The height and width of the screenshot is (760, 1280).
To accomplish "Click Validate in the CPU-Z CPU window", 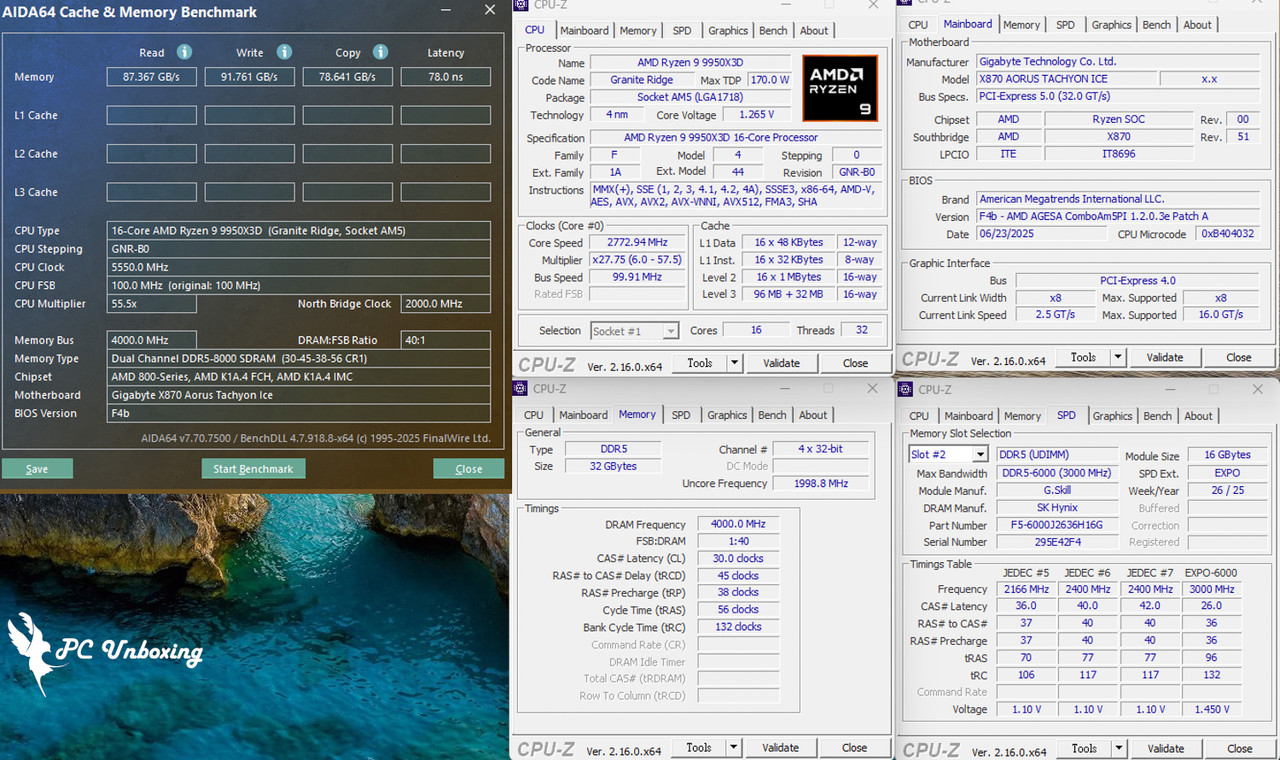I will point(781,363).
